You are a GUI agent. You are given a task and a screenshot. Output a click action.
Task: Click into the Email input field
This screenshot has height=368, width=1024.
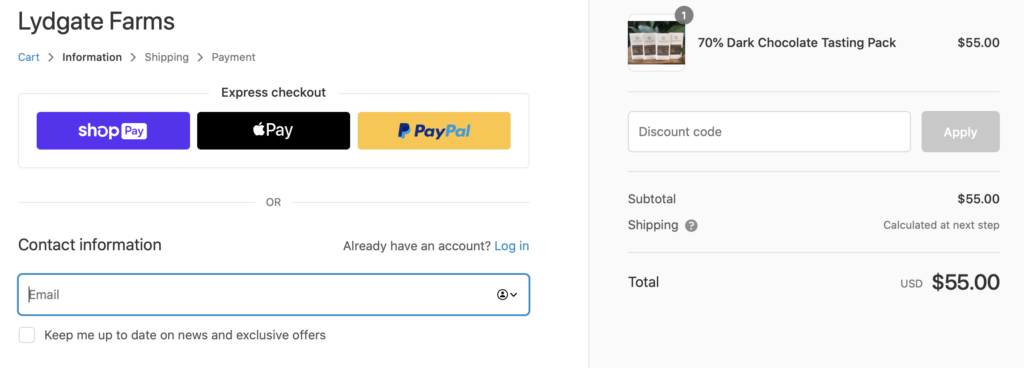[274, 295]
